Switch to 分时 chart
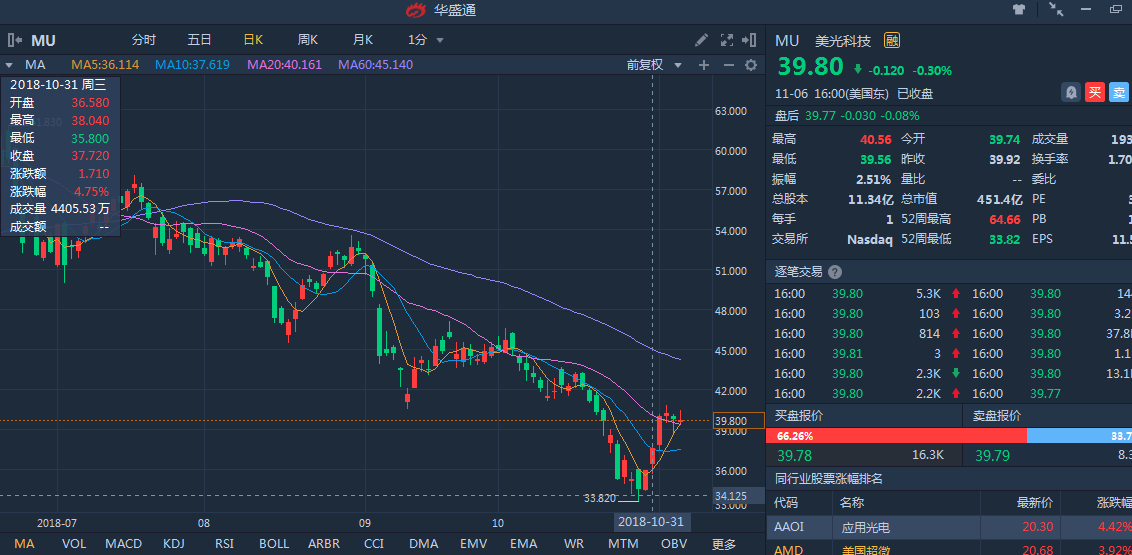The height and width of the screenshot is (555, 1132). [x=143, y=40]
